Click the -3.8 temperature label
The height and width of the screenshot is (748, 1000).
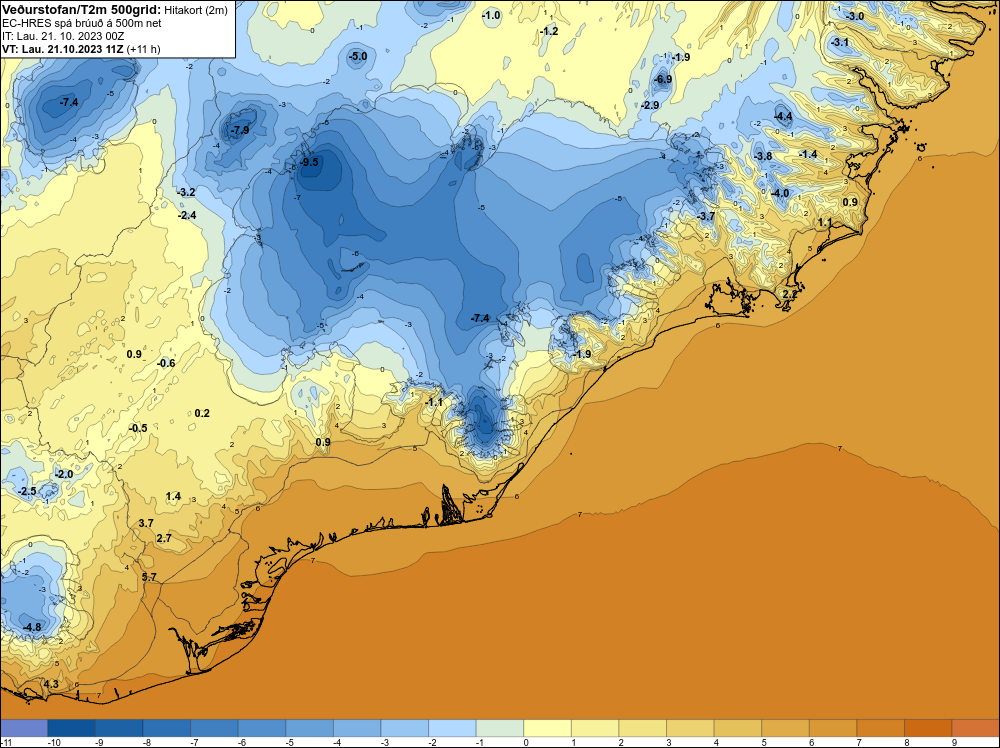pos(763,156)
